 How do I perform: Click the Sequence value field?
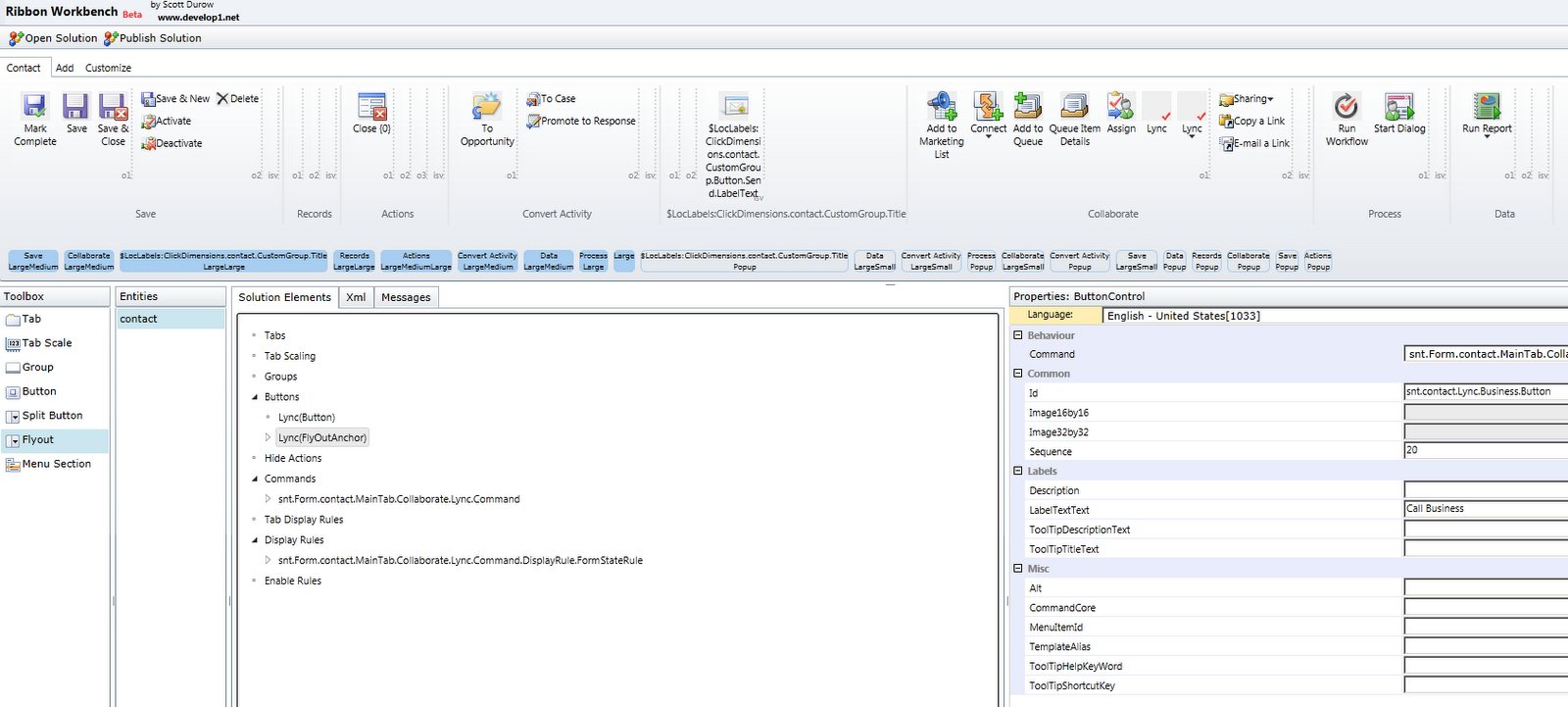pyautogui.click(x=1486, y=450)
